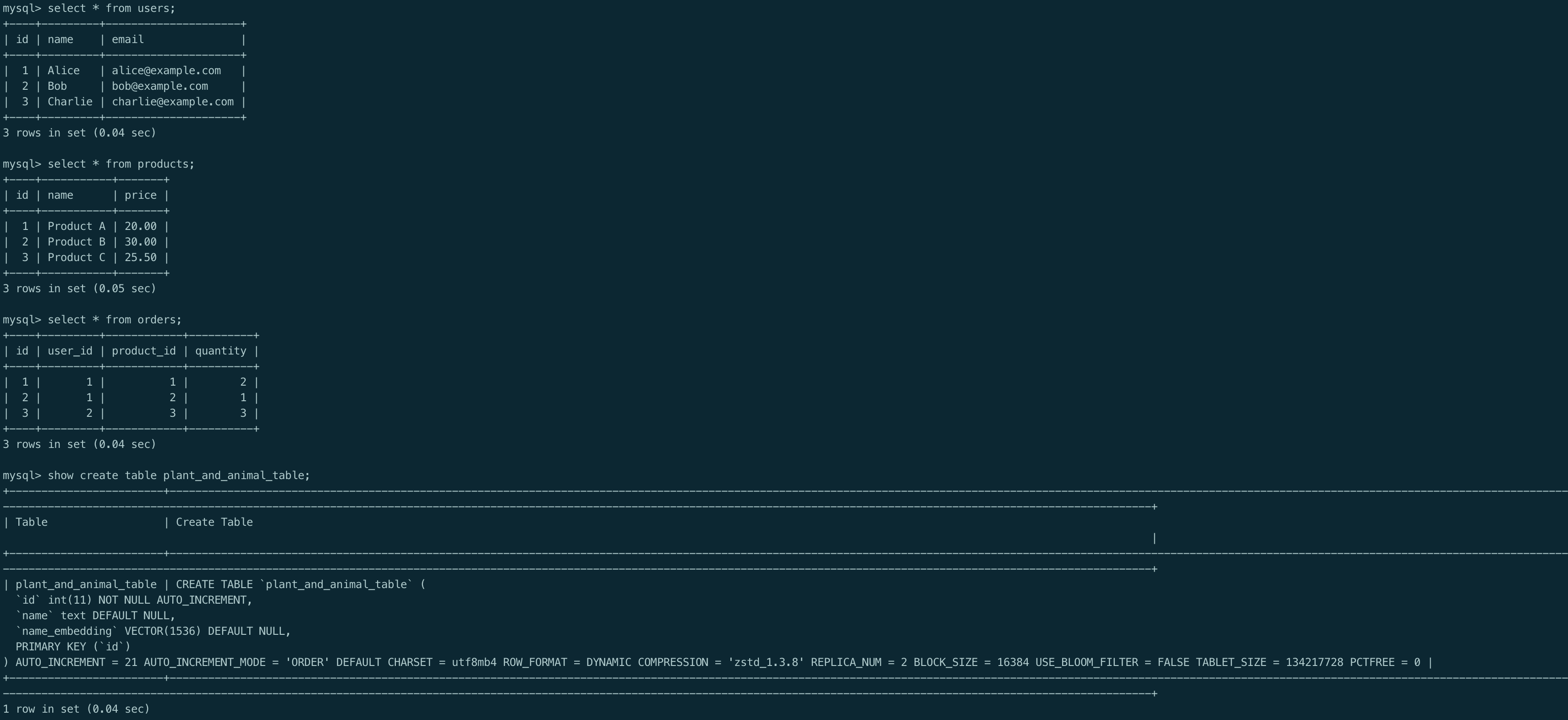Click '1 row in set (0.04 sec)' text
This screenshot has width=1568, height=720.
tap(76, 709)
